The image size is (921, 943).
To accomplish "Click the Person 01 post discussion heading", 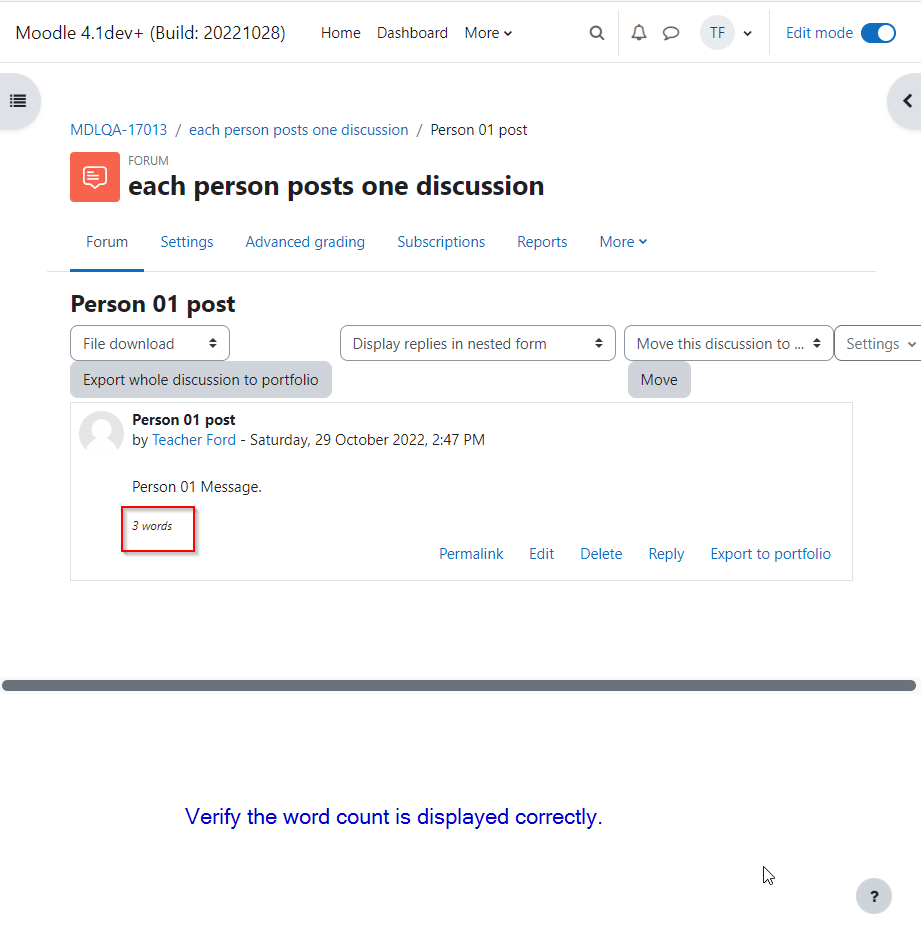I will pos(153,304).
